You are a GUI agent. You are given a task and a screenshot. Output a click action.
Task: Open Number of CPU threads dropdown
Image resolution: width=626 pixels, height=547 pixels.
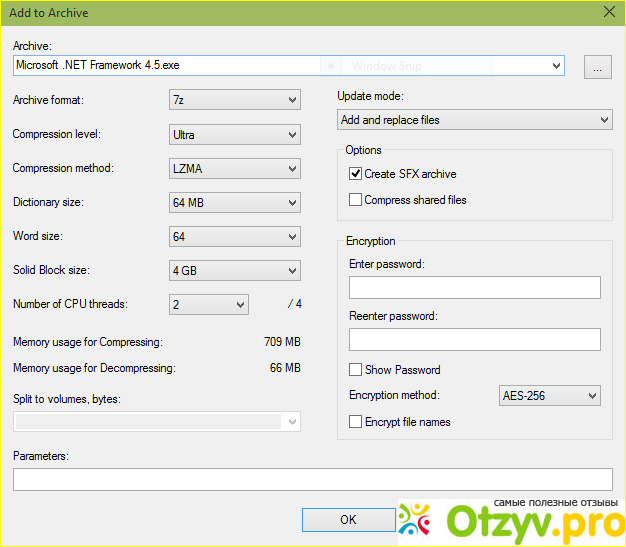click(x=209, y=304)
